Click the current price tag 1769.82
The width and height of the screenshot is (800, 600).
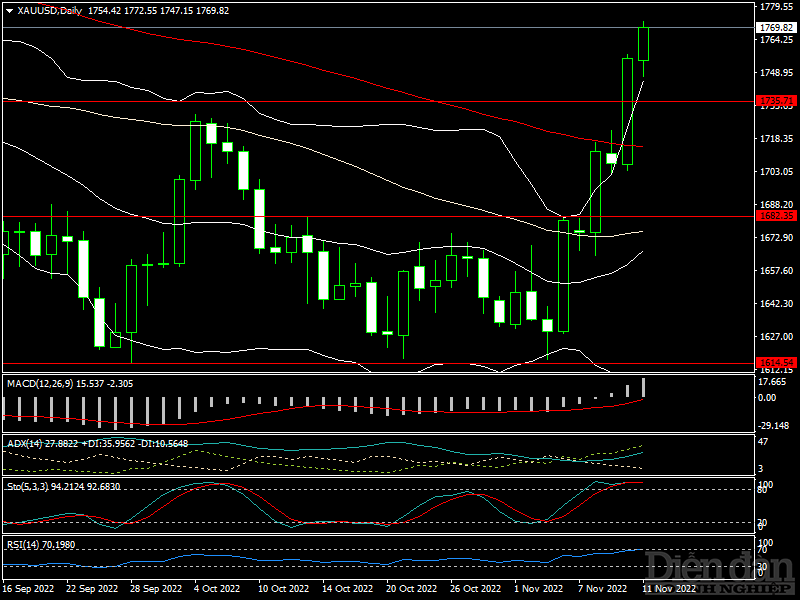tap(776, 28)
